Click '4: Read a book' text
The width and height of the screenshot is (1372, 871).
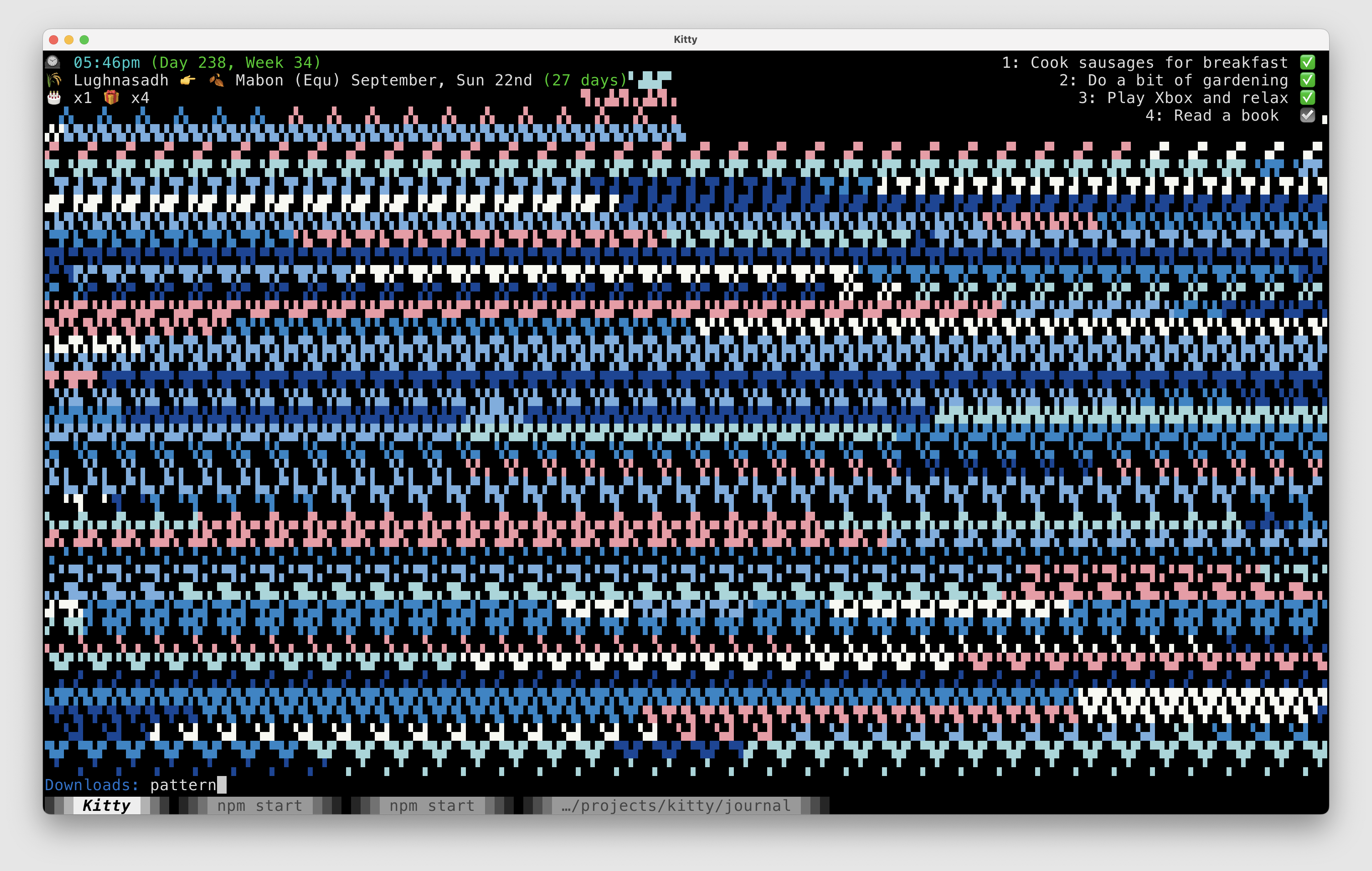1212,115
